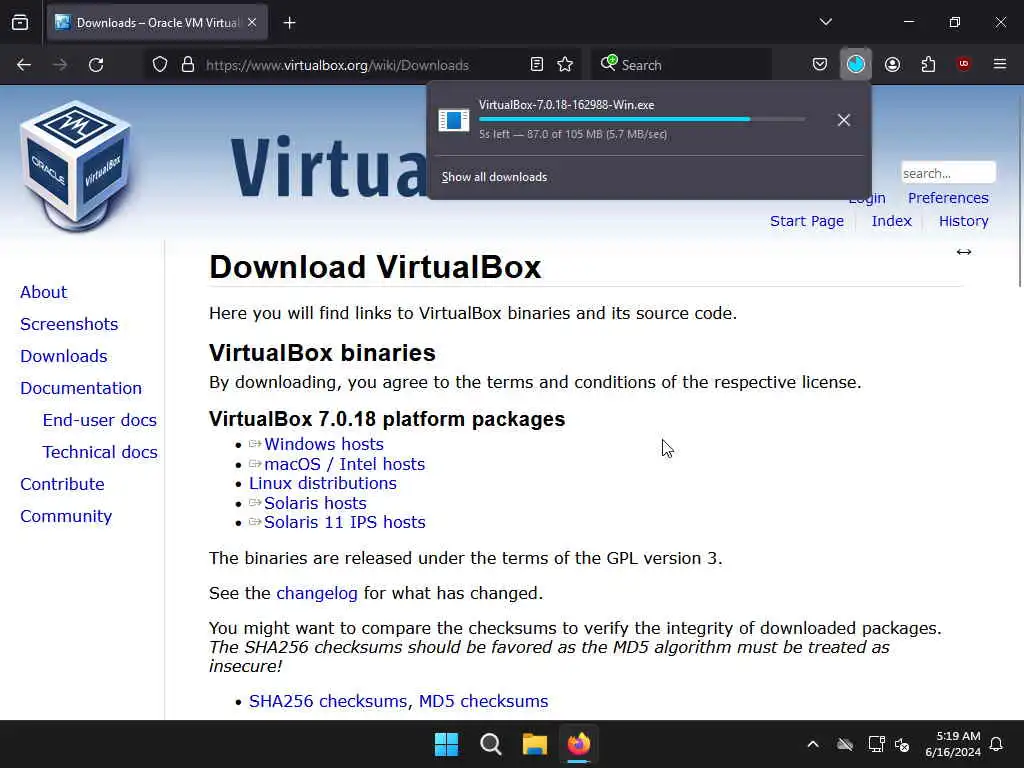1024x768 pixels.
Task: Open the clock showing 5:19 AM
Action: tap(953, 744)
